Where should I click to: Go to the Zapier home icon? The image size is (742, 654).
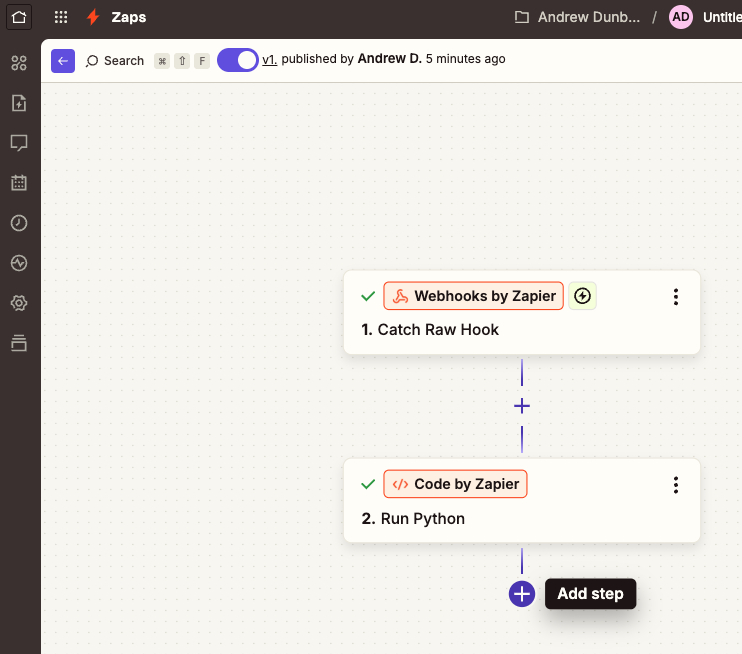point(19,17)
